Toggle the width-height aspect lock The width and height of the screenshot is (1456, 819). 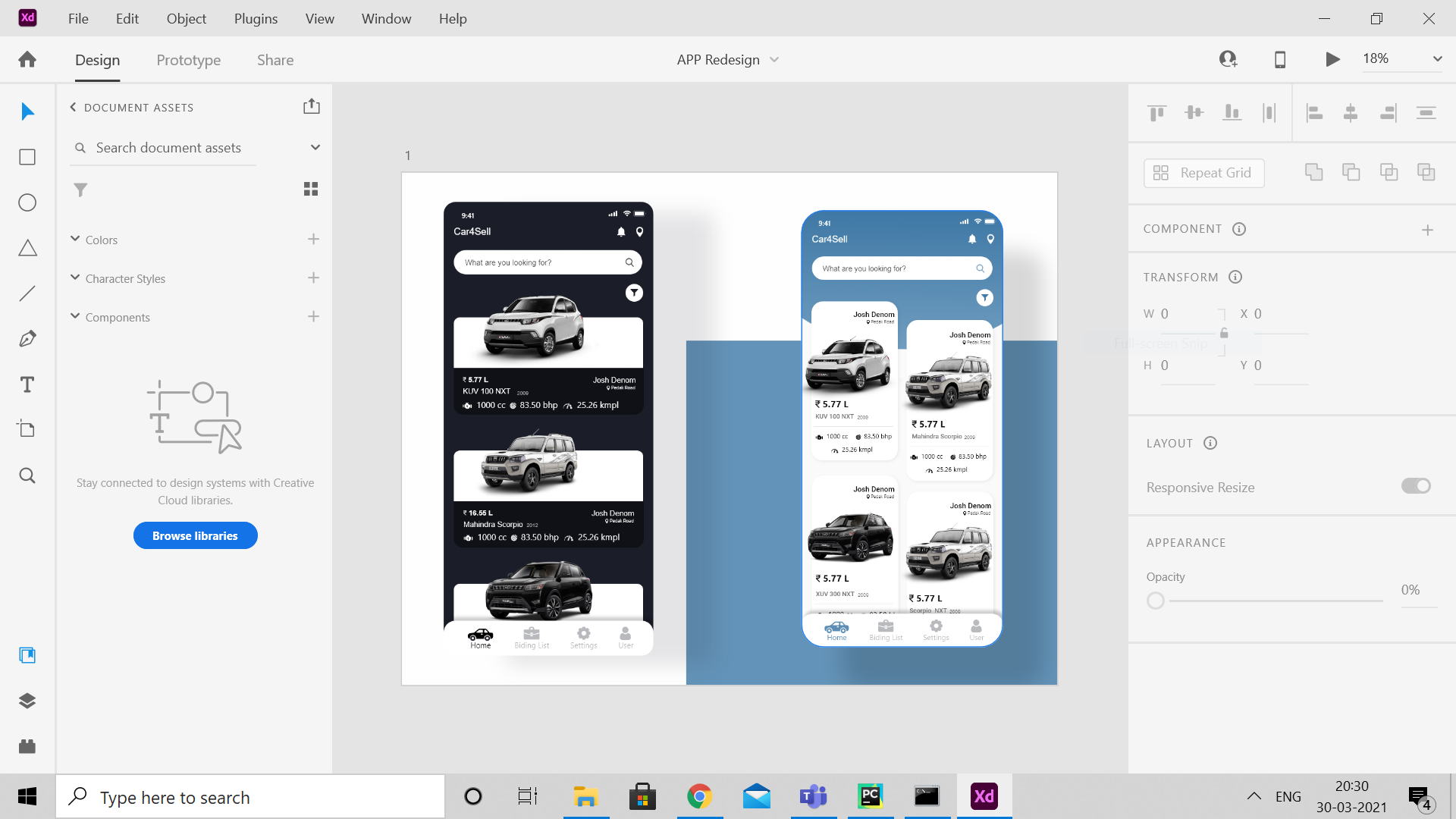coord(1223,334)
